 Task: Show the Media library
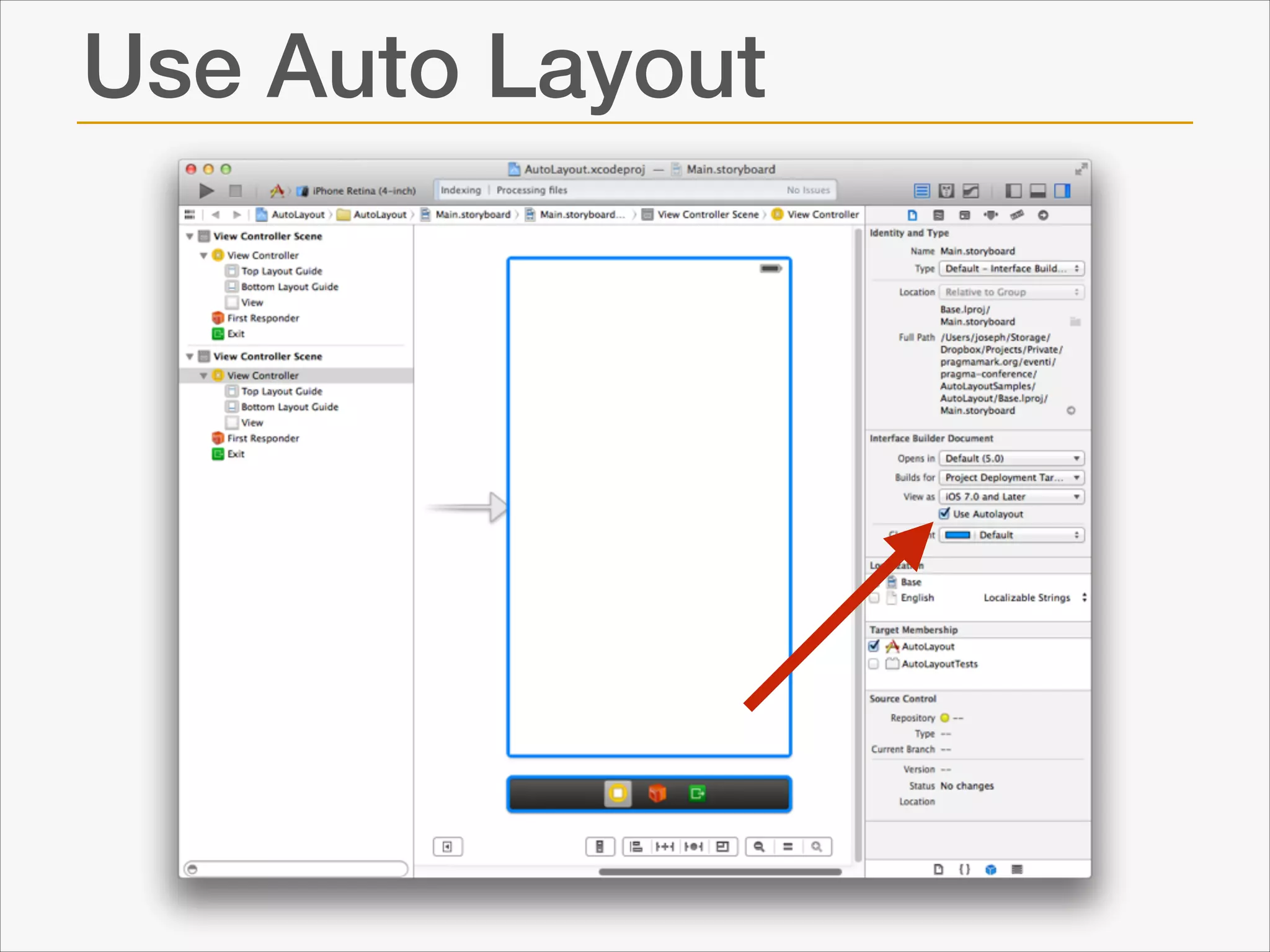(x=1017, y=870)
